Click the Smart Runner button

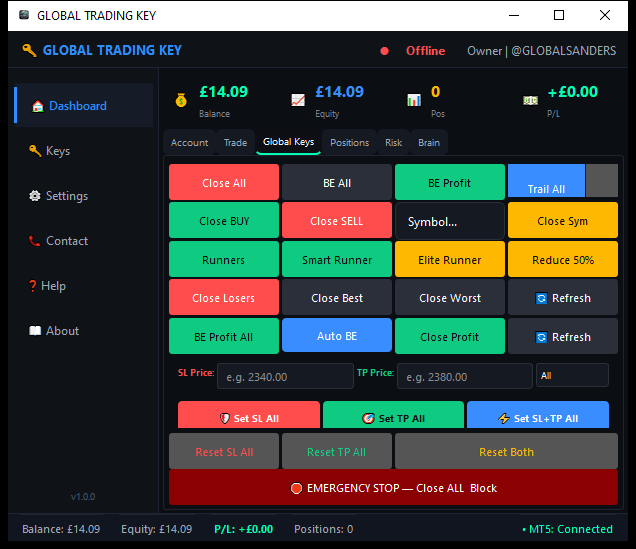337,259
